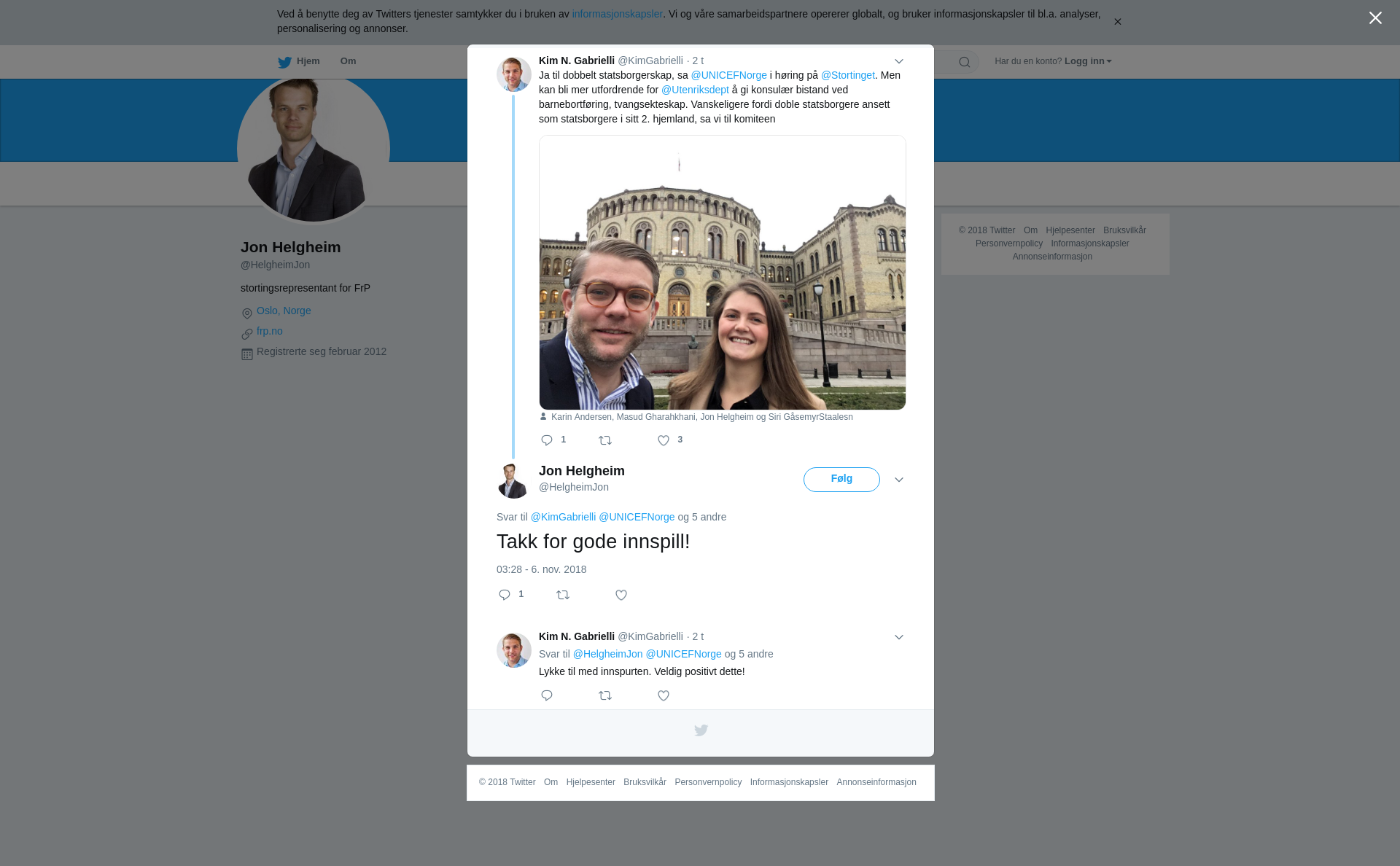
Task: Open Jon Helgheim profile name in sidebar
Action: point(291,247)
